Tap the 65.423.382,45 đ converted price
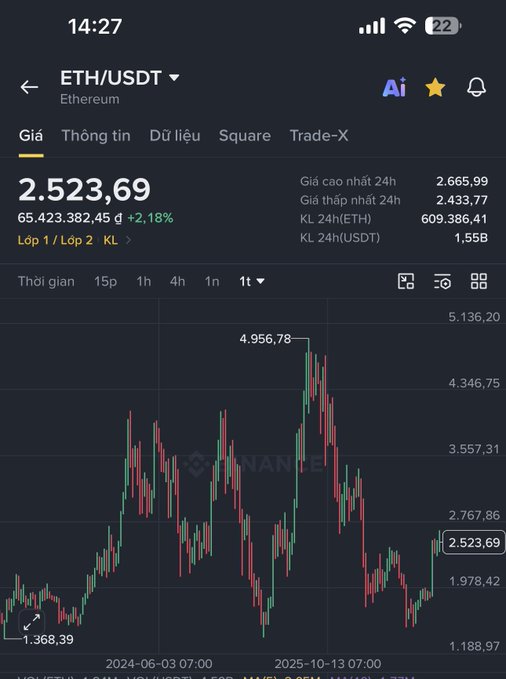Image resolution: width=506 pixels, height=679 pixels. (70, 218)
